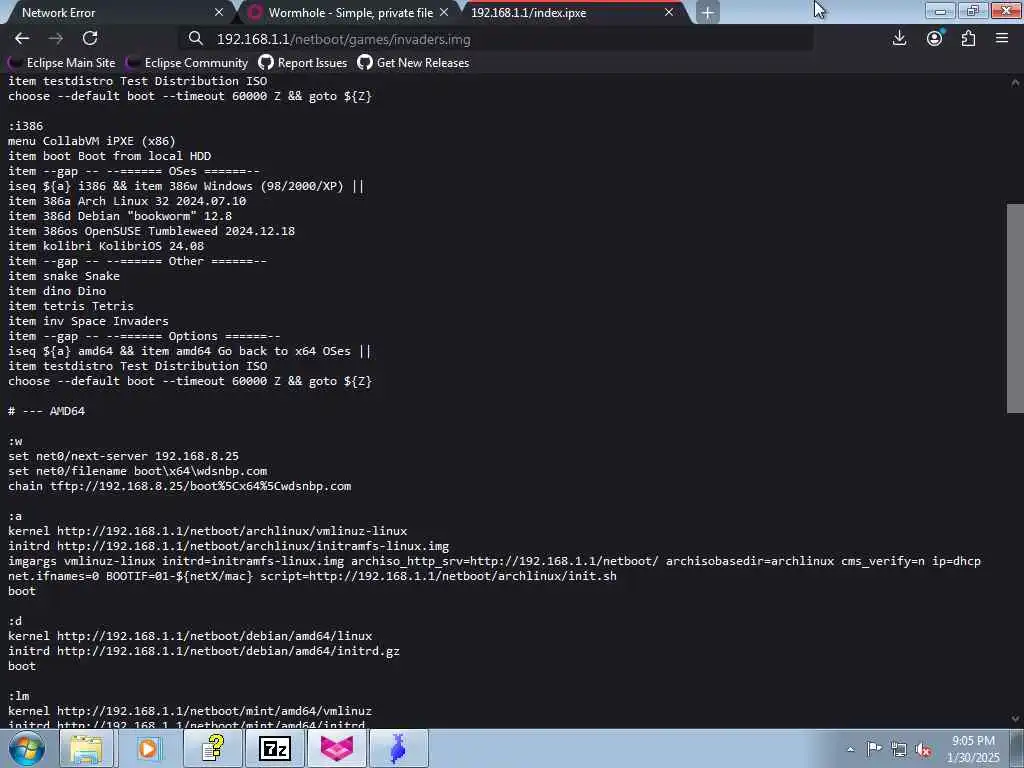1024x768 pixels.
Task: Click the comment line '# --- AMD64'
Action: click(46, 411)
